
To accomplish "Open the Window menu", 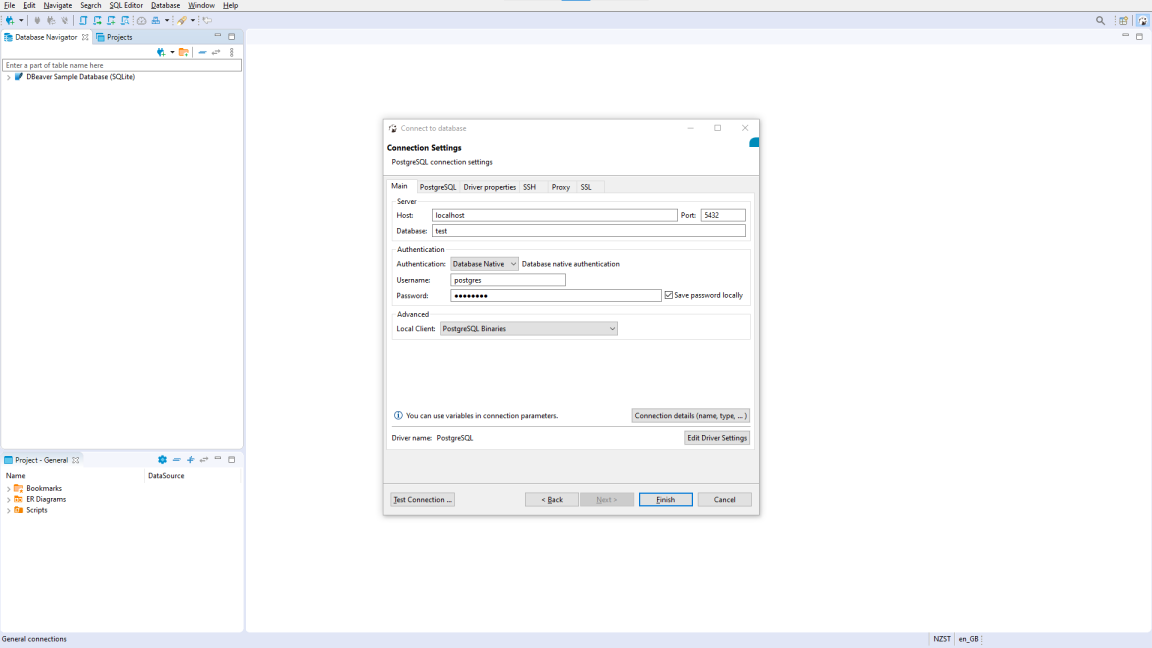I will [201, 5].
